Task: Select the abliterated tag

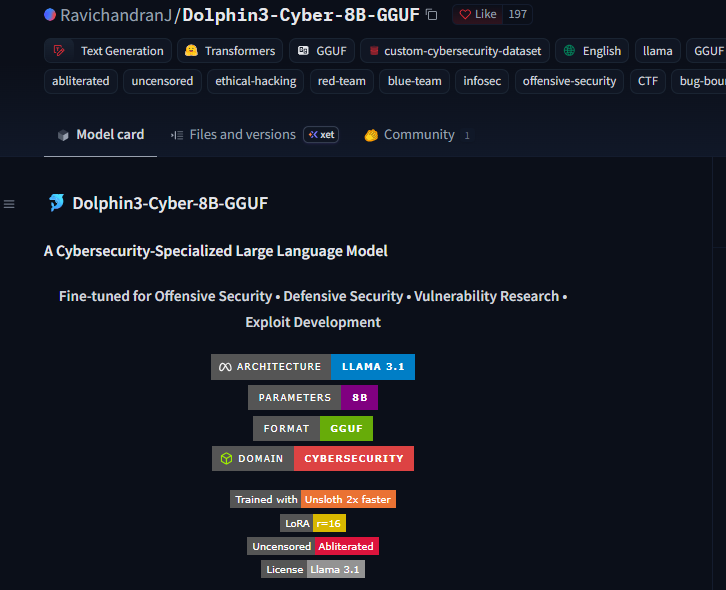Action: pyautogui.click(x=81, y=81)
